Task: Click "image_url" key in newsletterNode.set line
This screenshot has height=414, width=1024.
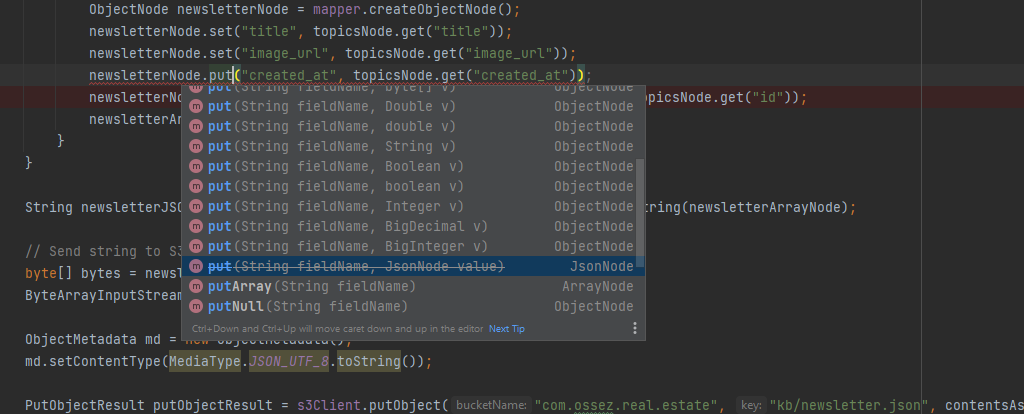Action: 284,54
